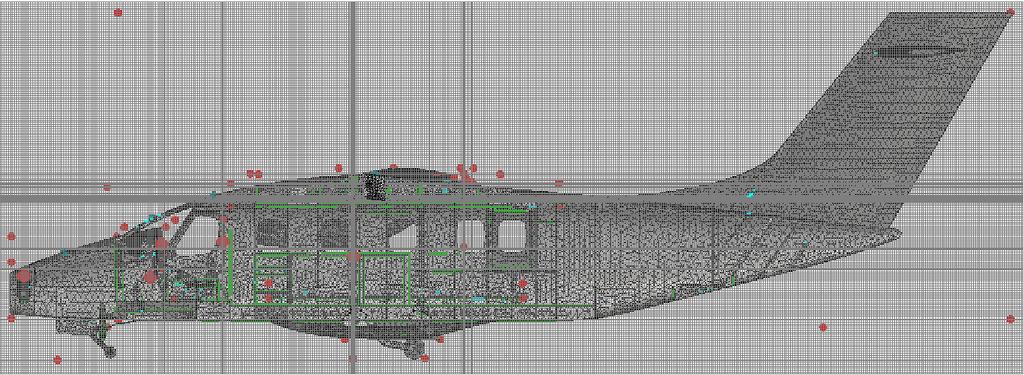Screen dimensions: 1024x375
Task: Select the red marker at the bottom-left near the nose gear
Action: [57, 359]
